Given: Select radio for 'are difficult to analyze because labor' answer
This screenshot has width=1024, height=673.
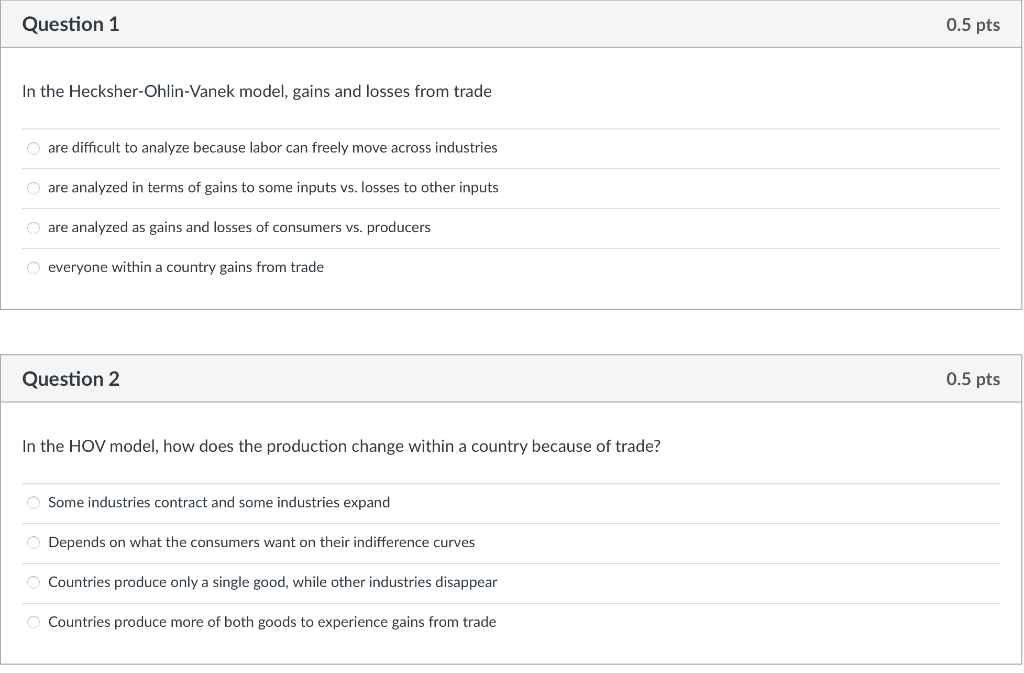Looking at the screenshot, I should click(x=33, y=148).
